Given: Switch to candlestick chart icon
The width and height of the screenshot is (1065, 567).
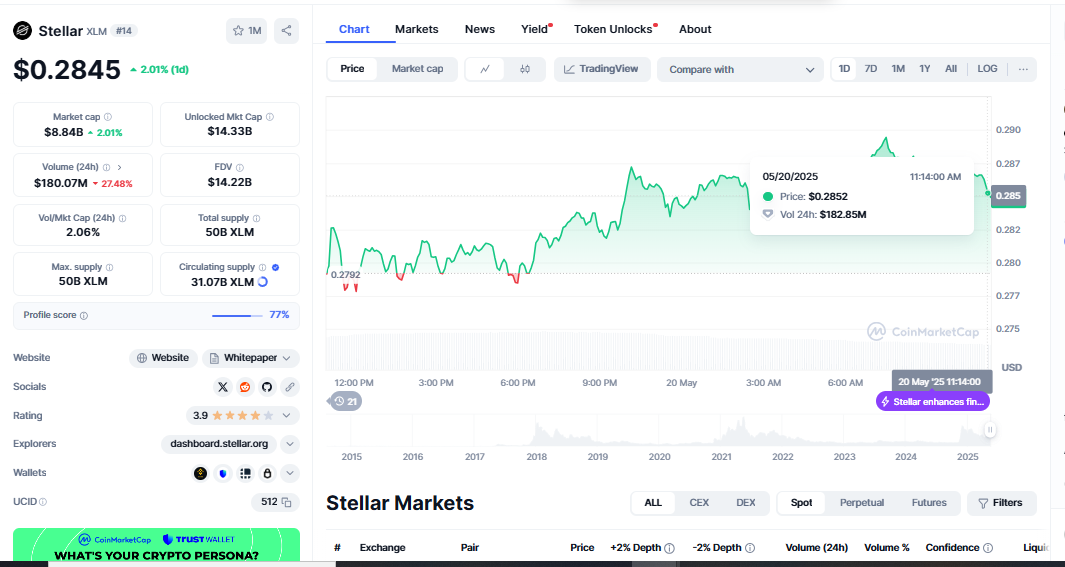Looking at the screenshot, I should 524,69.
